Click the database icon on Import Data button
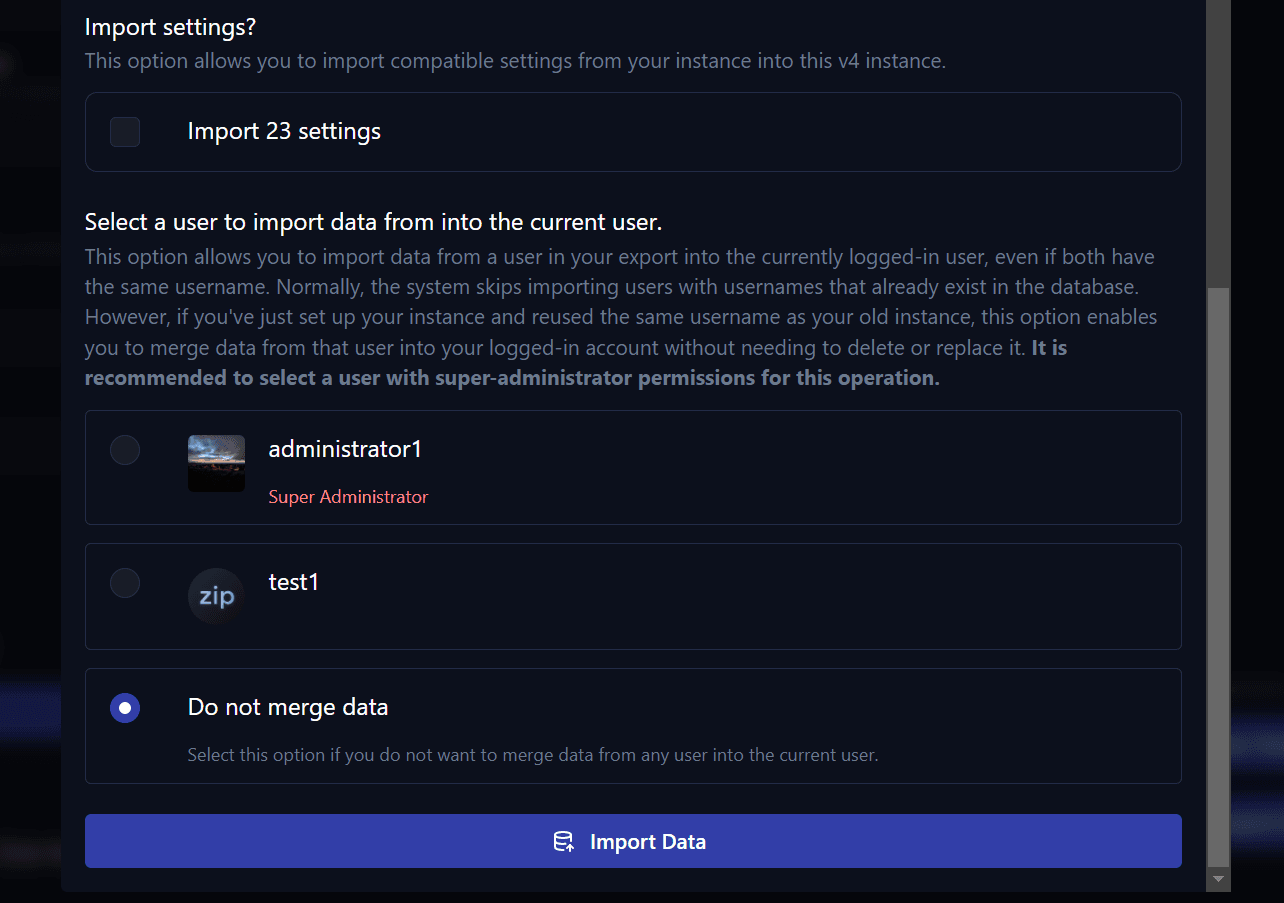This screenshot has height=903, width=1284. 565,841
